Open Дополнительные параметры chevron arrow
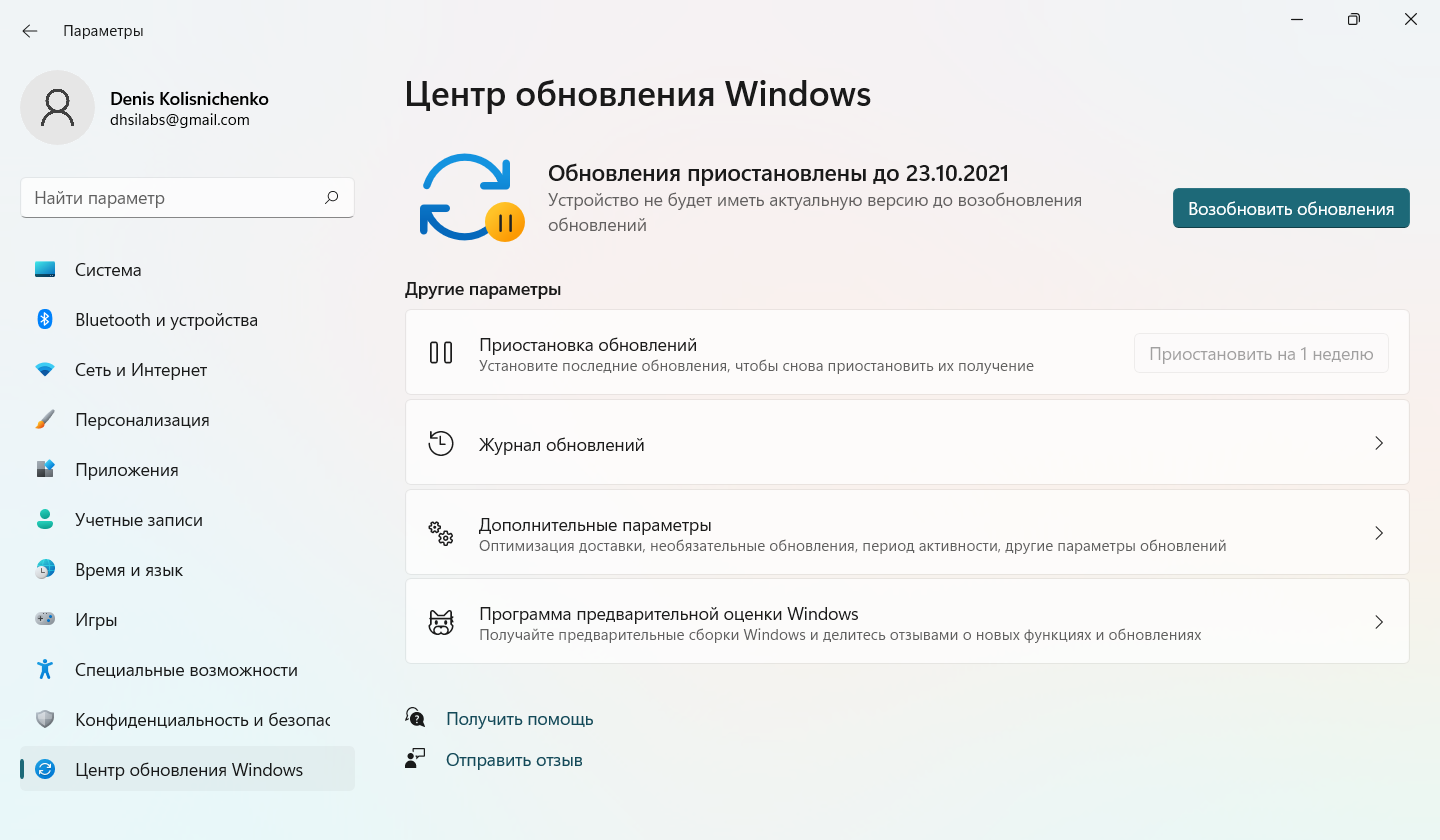The width and height of the screenshot is (1440, 840). pyautogui.click(x=1379, y=533)
